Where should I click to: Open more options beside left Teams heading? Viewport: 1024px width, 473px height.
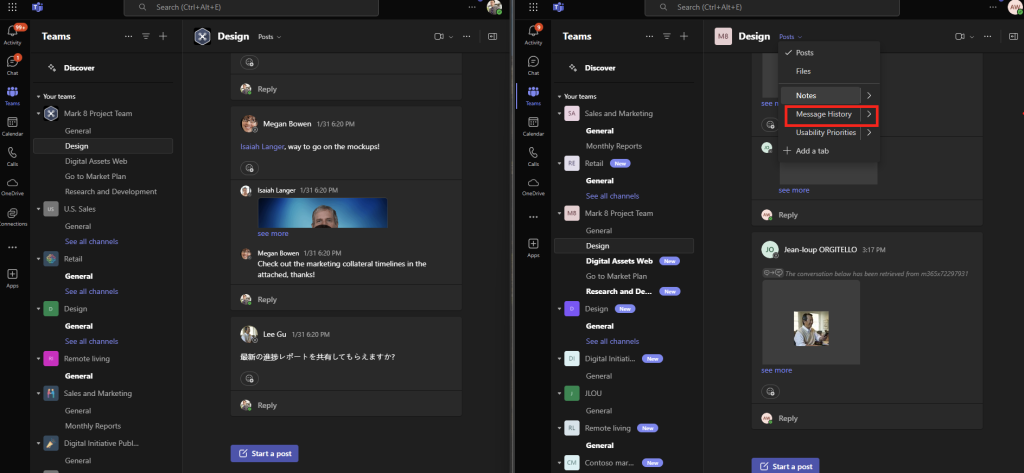point(129,37)
